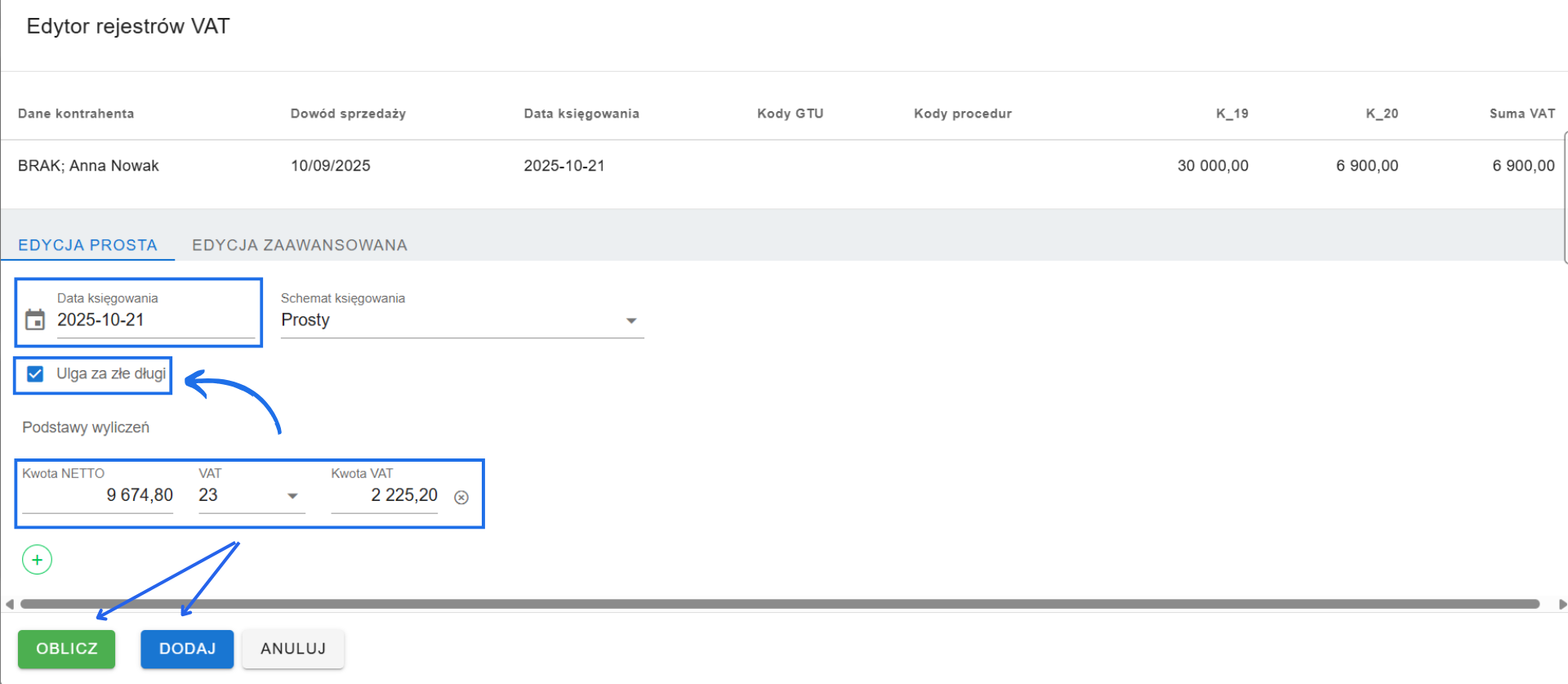Select the EDYCJA PROSTA tab
The height and width of the screenshot is (684, 1568).
88,244
